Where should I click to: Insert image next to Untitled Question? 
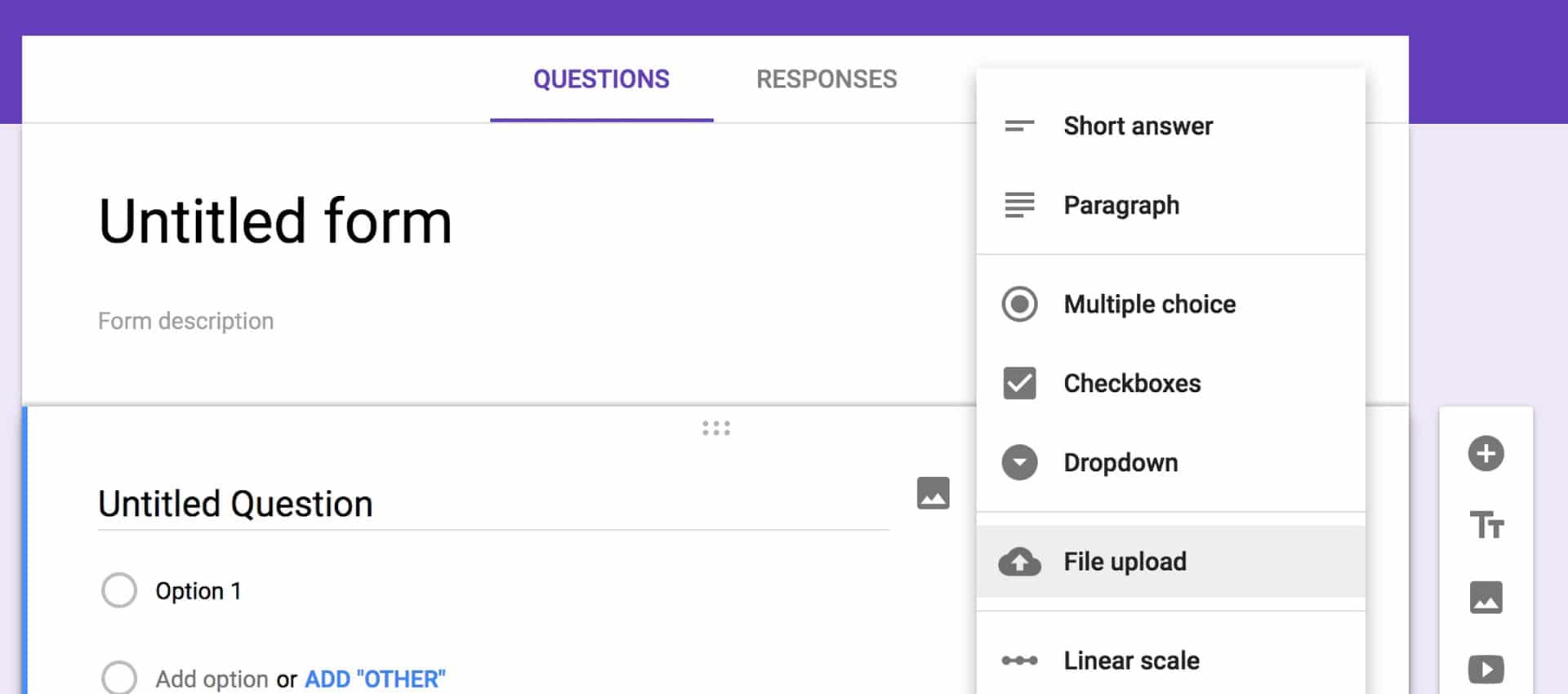pos(933,493)
